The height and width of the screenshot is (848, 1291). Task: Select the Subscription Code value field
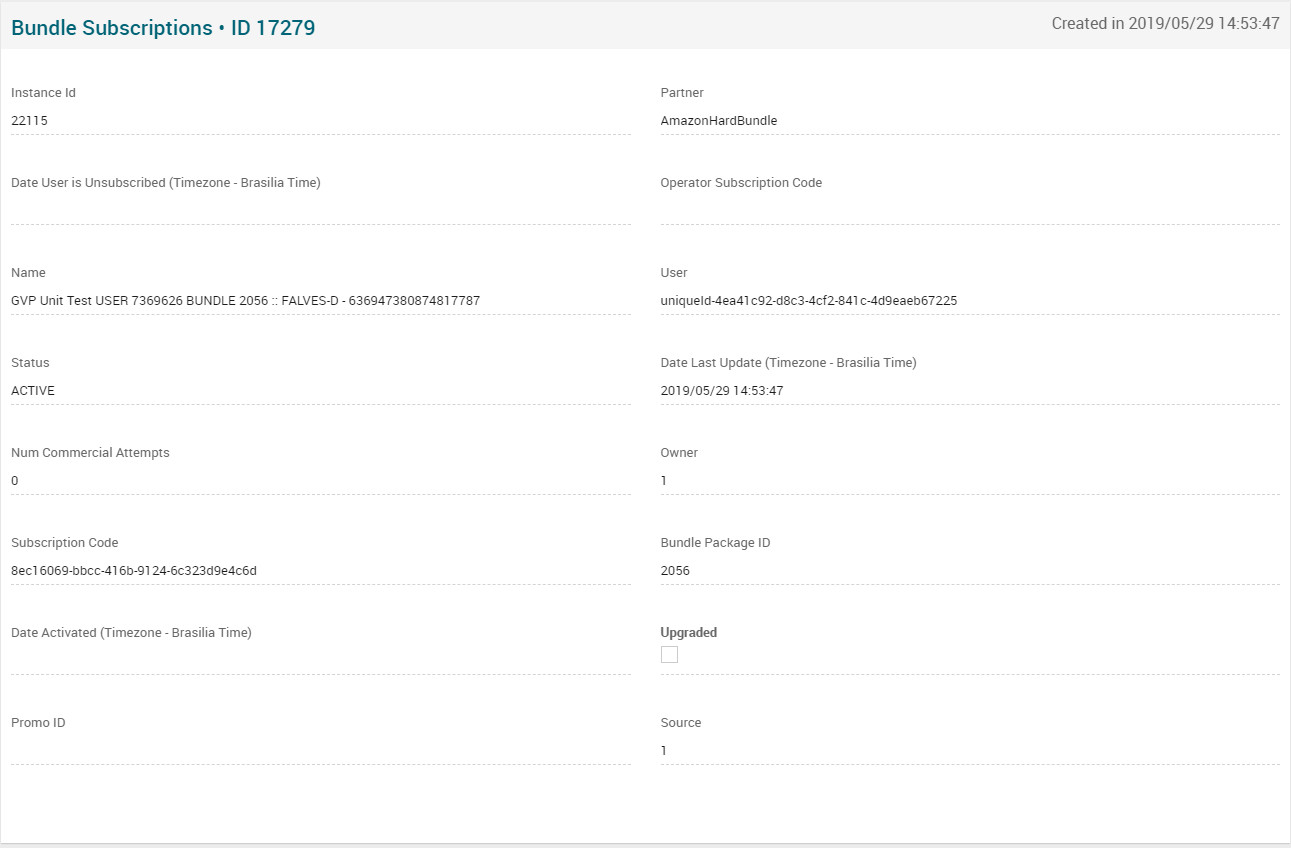[x=320, y=571]
